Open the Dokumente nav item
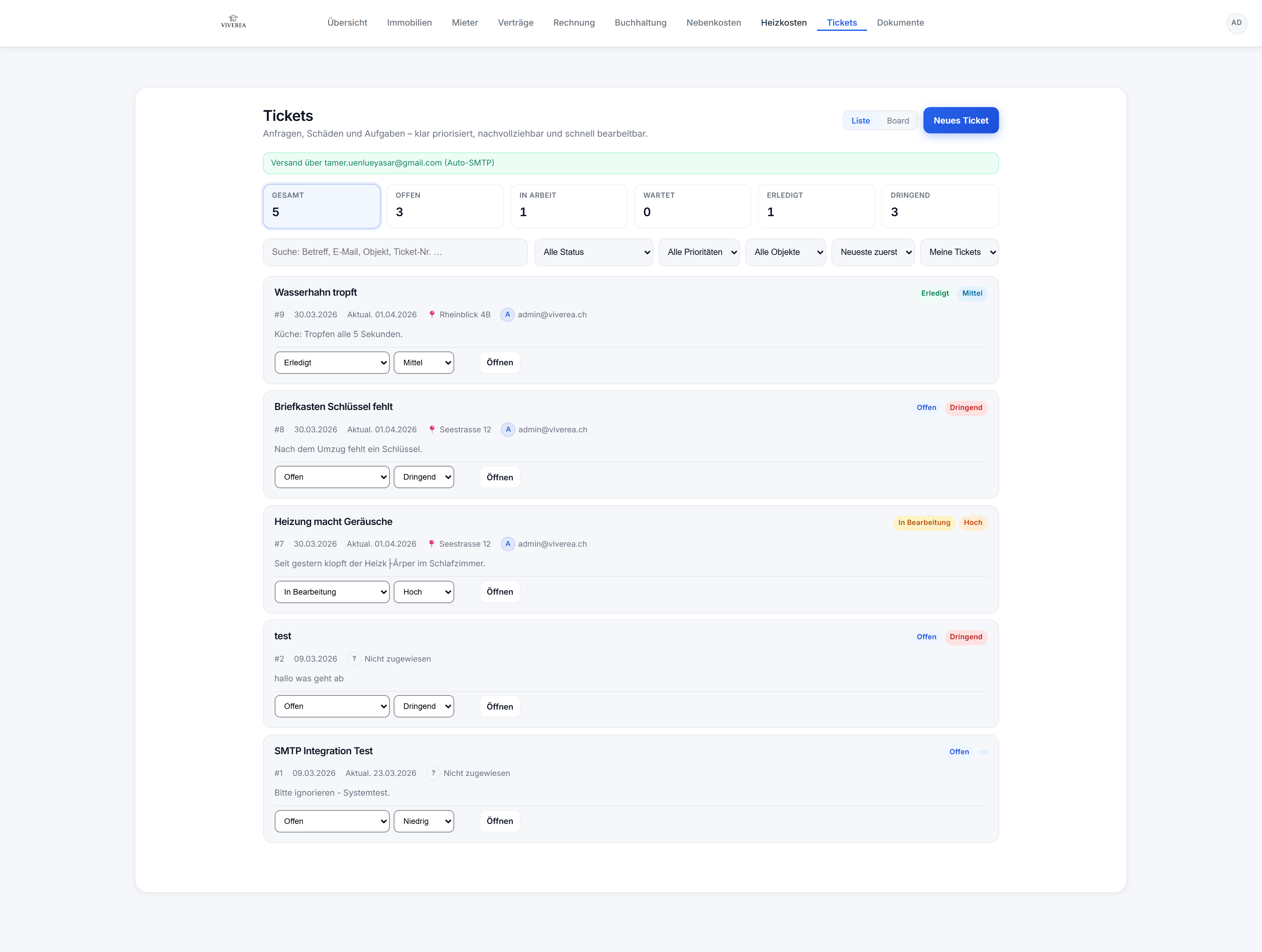The width and height of the screenshot is (1262, 952). (900, 23)
